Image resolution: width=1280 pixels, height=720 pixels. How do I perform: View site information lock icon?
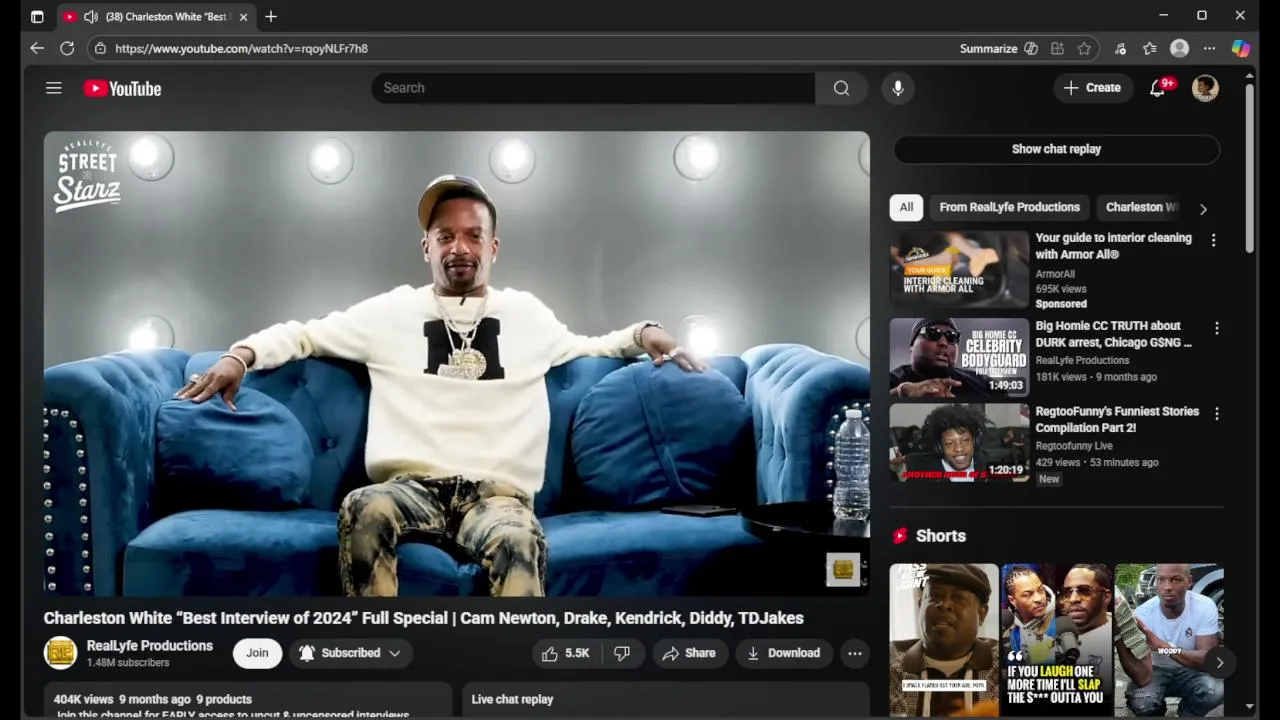coord(99,48)
